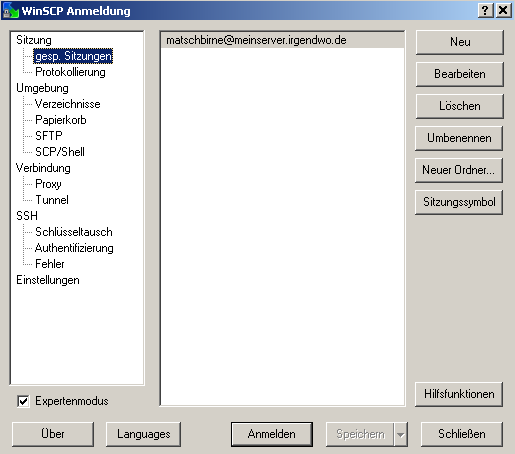Screen dimensions: 515x454
Task: Select the SCP/Shell tree entry
Action: click(x=60, y=152)
